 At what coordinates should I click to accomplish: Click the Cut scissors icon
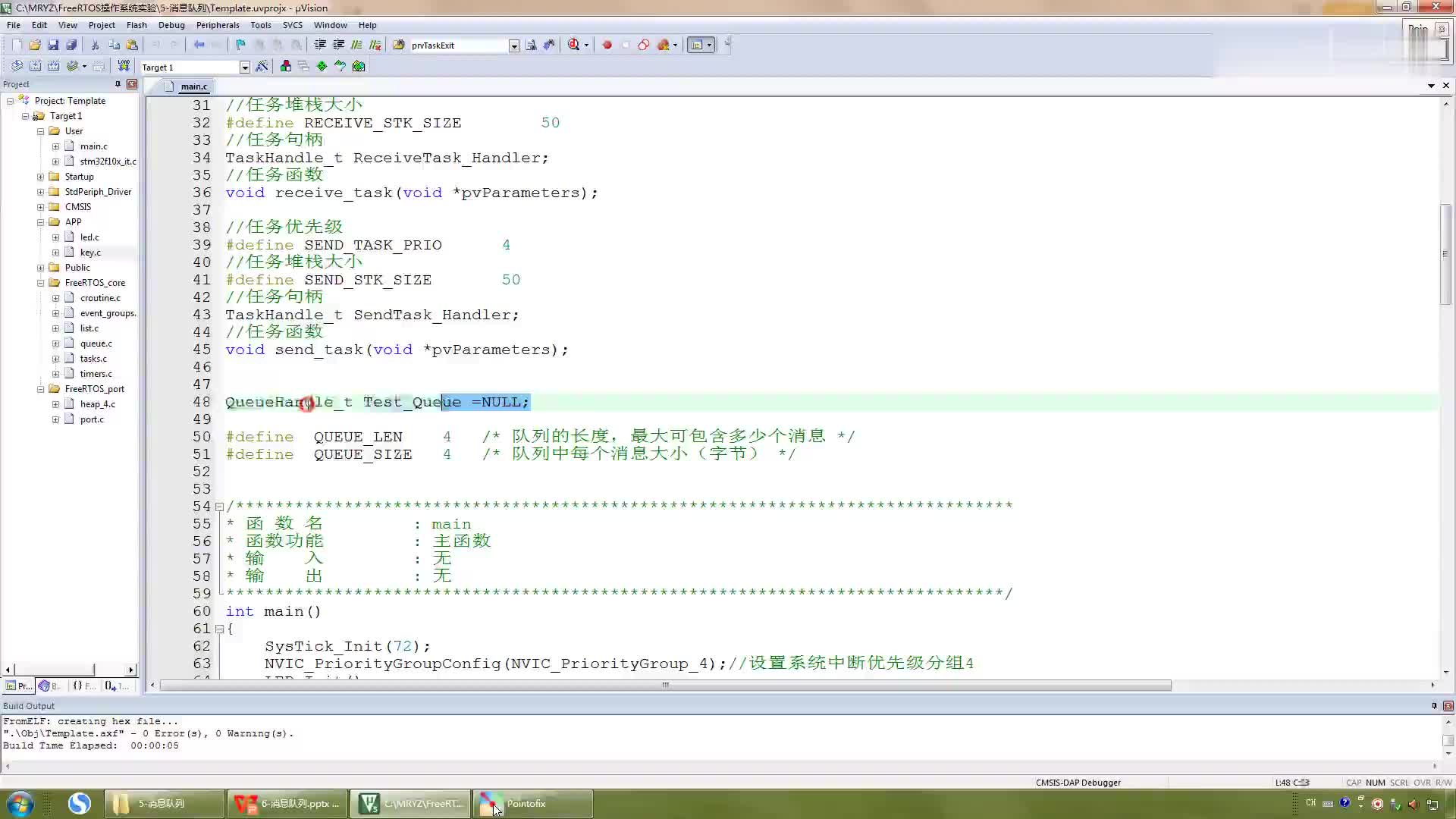click(x=96, y=45)
